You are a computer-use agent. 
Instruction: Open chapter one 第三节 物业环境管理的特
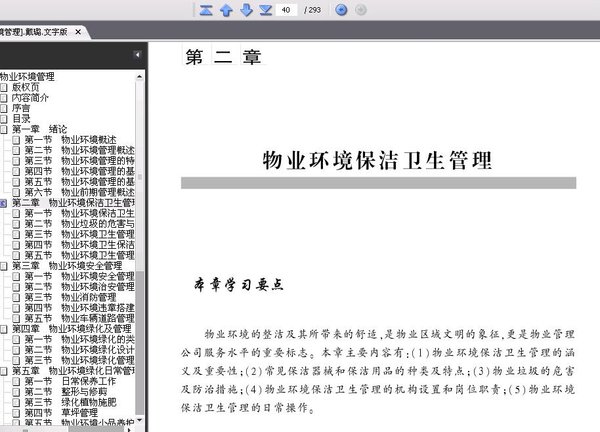(x=80, y=161)
